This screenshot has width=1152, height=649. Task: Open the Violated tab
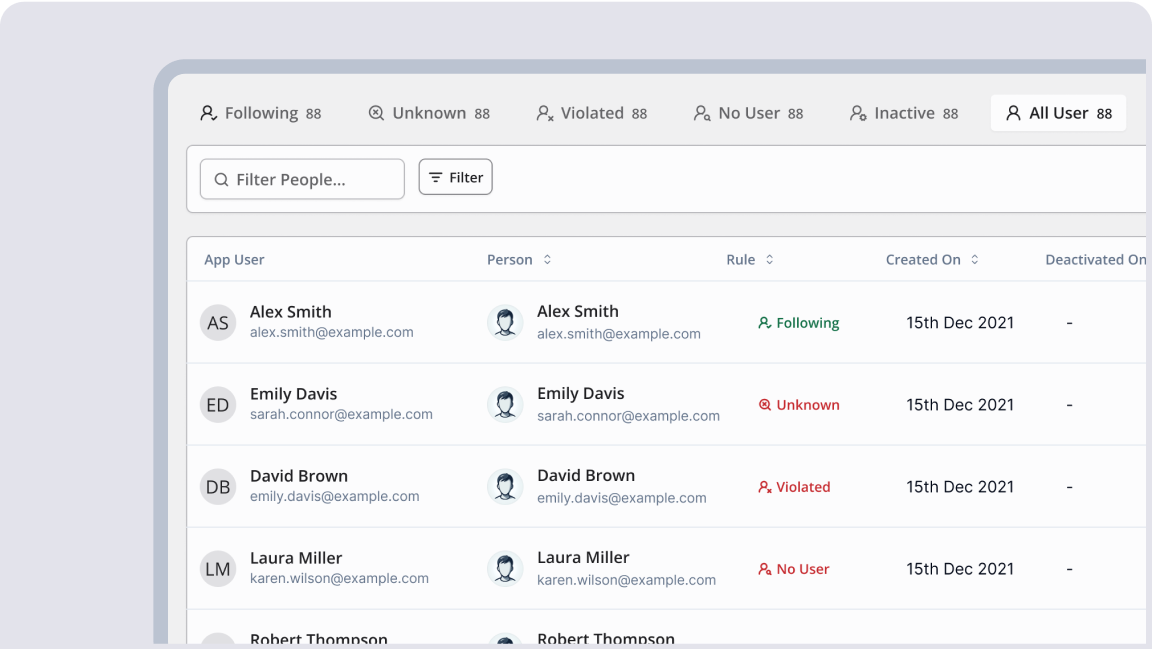[591, 113]
